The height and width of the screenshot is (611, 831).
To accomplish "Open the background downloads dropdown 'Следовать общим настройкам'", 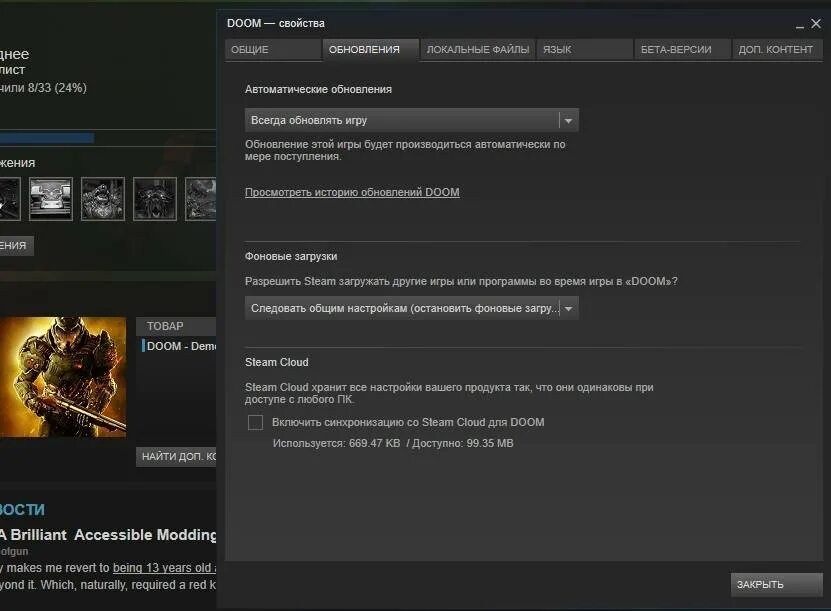I will (411, 308).
